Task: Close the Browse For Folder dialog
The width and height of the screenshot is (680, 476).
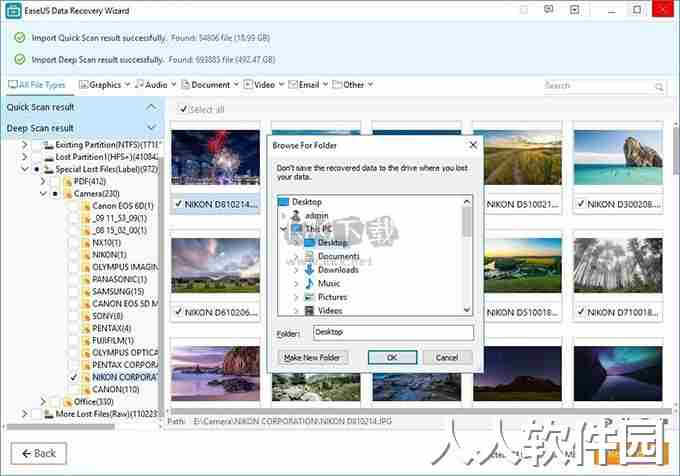Action: [473, 145]
